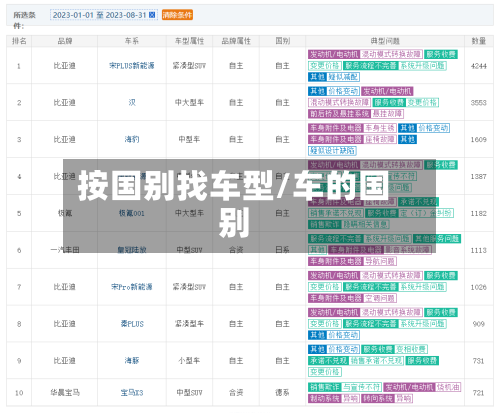Select 混动模式转换故障 tag in 秦PLUS row
Screen dimensions: 500x413
391,313
